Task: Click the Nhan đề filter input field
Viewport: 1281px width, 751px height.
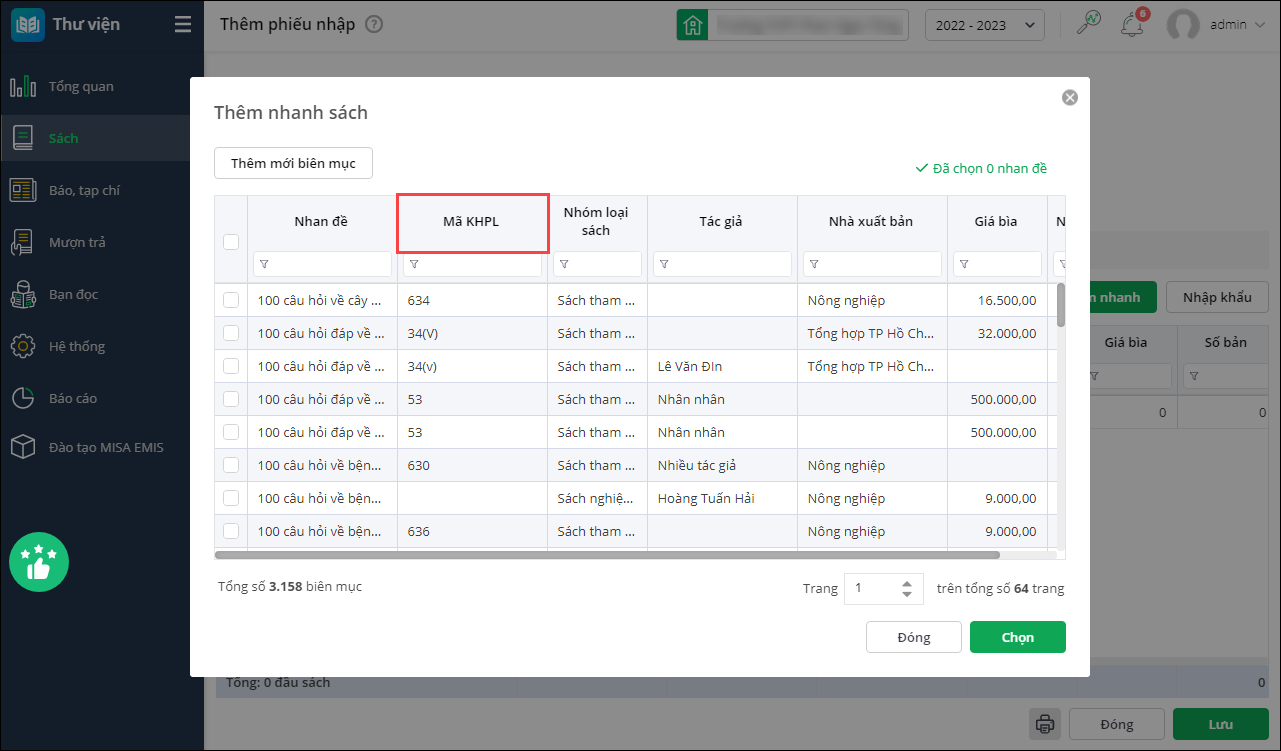Action: point(322,264)
